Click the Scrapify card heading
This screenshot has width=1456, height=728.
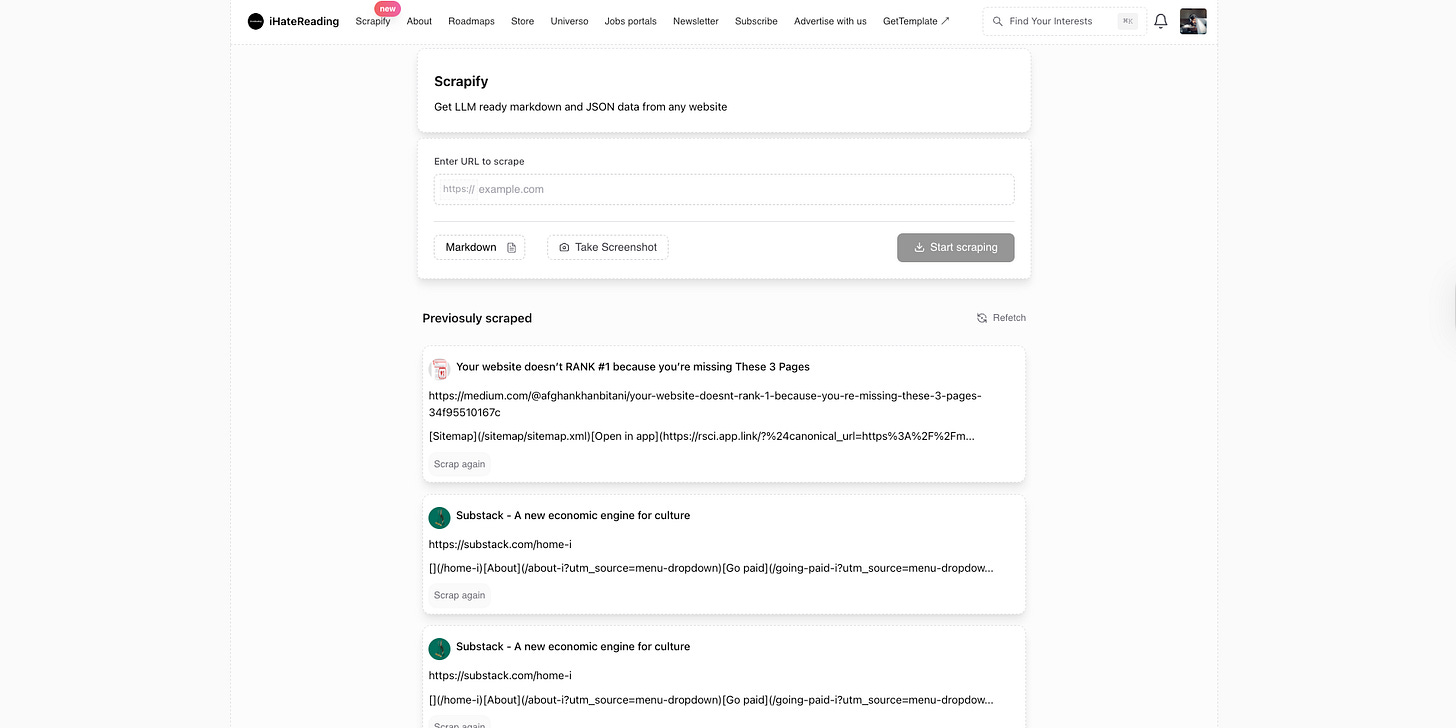(461, 81)
